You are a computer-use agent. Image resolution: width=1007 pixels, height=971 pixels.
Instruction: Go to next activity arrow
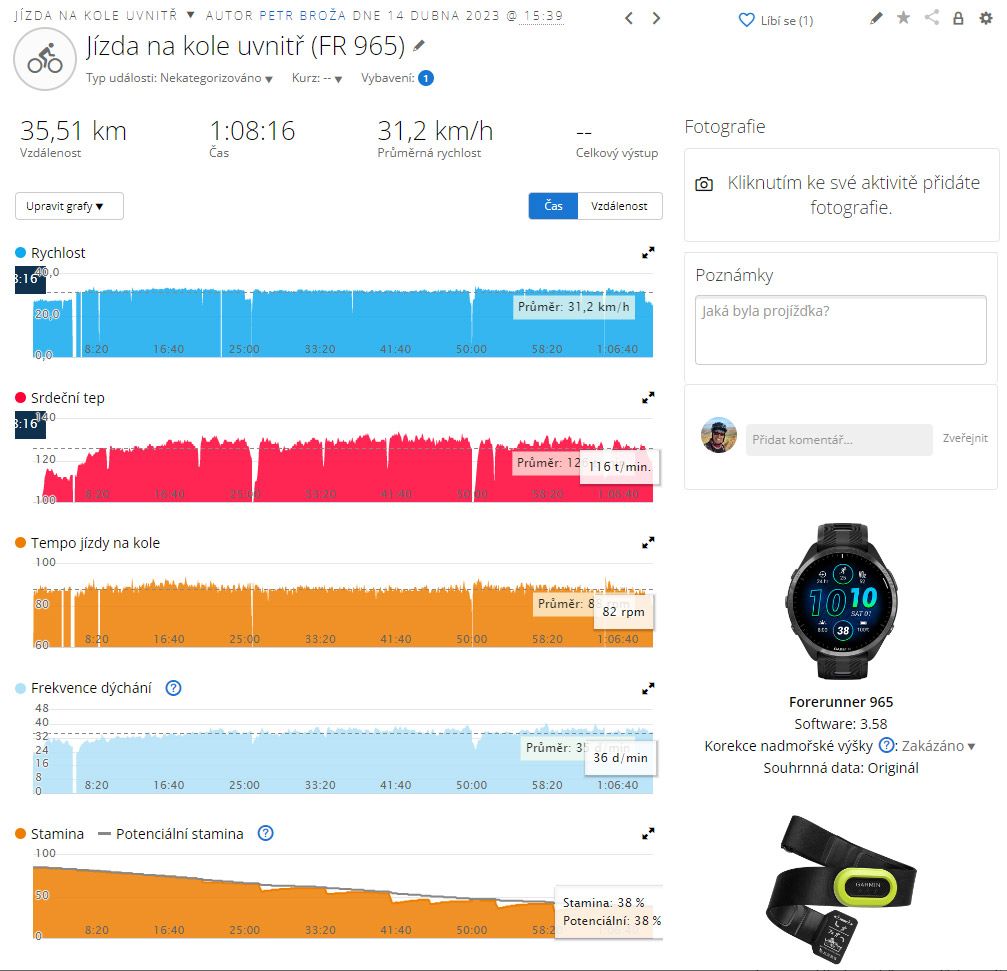click(x=656, y=19)
